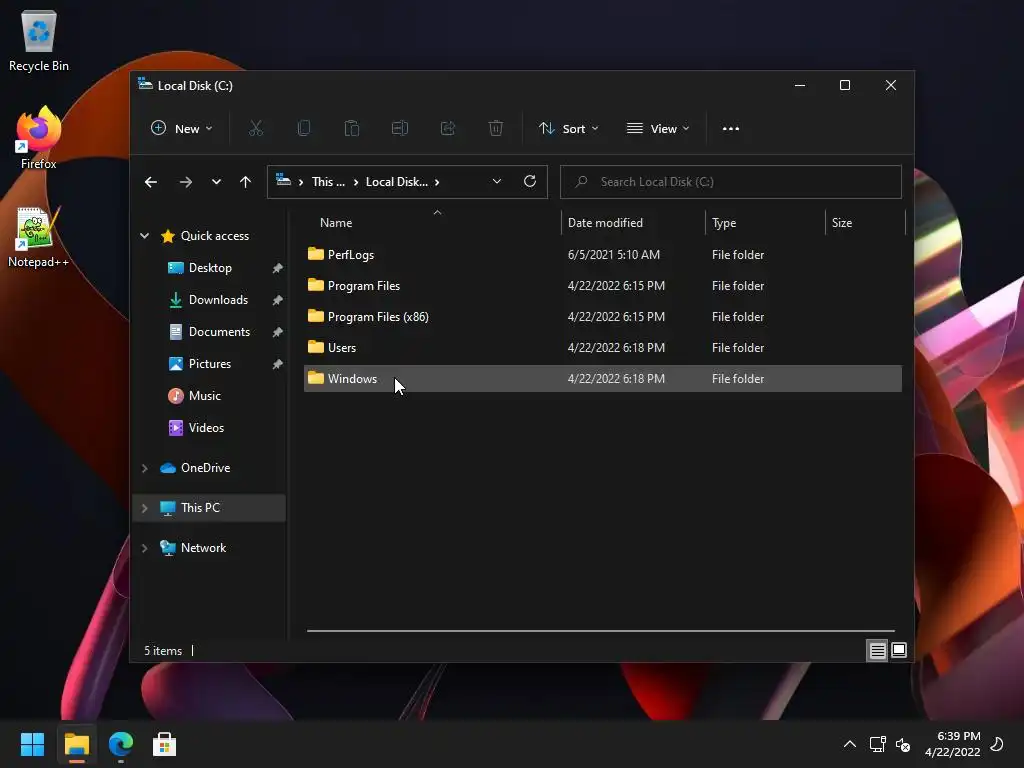The width and height of the screenshot is (1024, 768).
Task: Unpin Desktop via its pin icon
Action: click(x=278, y=268)
